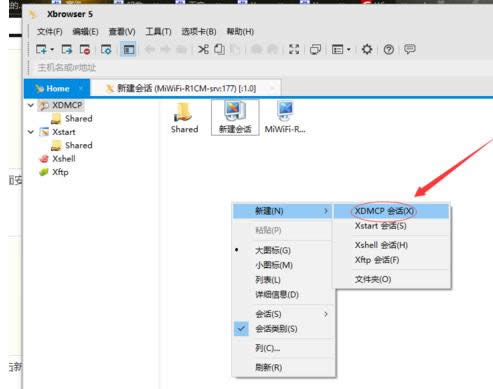Viewport: 493px width, 389px height.
Task: Open the 新建(N) submenu entry
Action: point(282,211)
